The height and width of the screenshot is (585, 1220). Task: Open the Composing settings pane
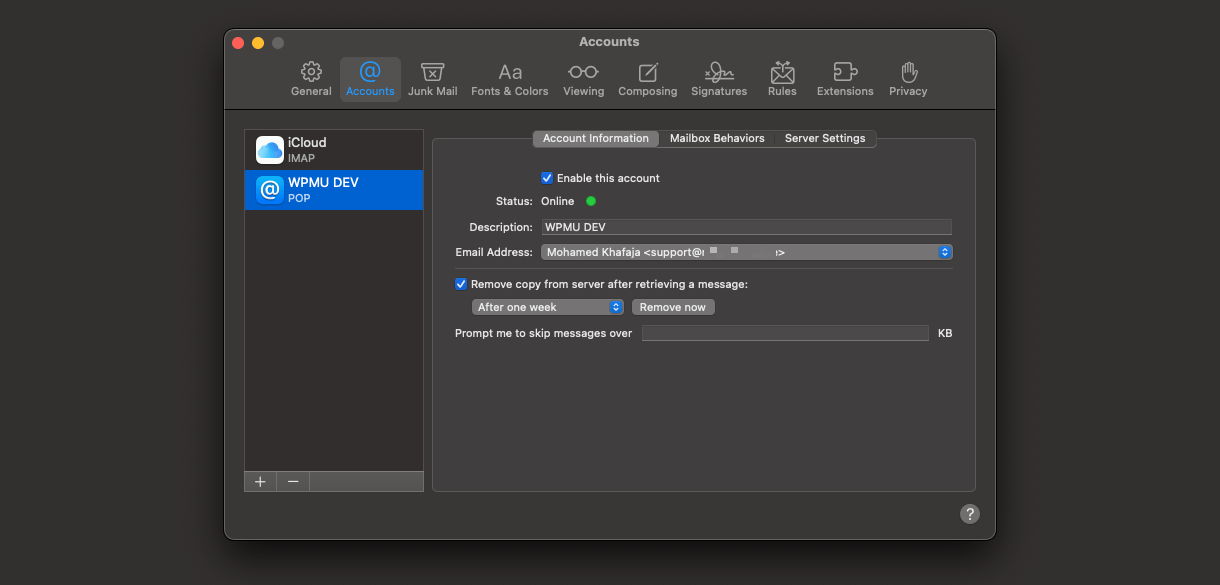coord(647,78)
